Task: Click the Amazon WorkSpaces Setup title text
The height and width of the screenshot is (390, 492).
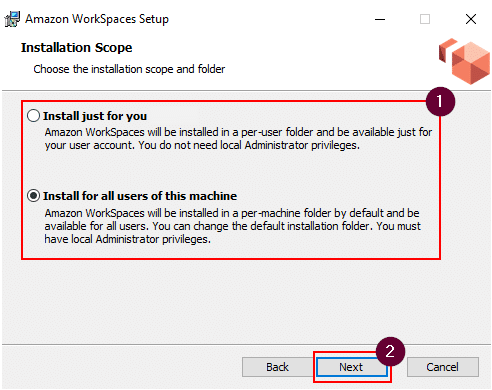Action: click(97, 19)
